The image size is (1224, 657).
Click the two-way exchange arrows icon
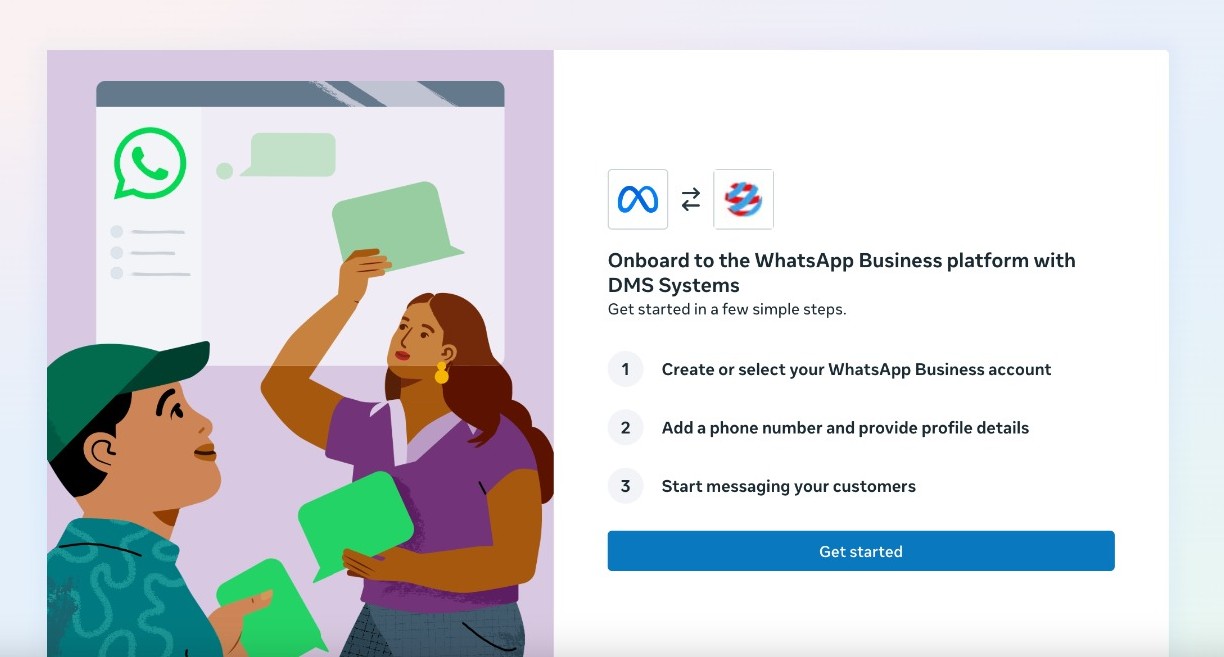tap(691, 200)
